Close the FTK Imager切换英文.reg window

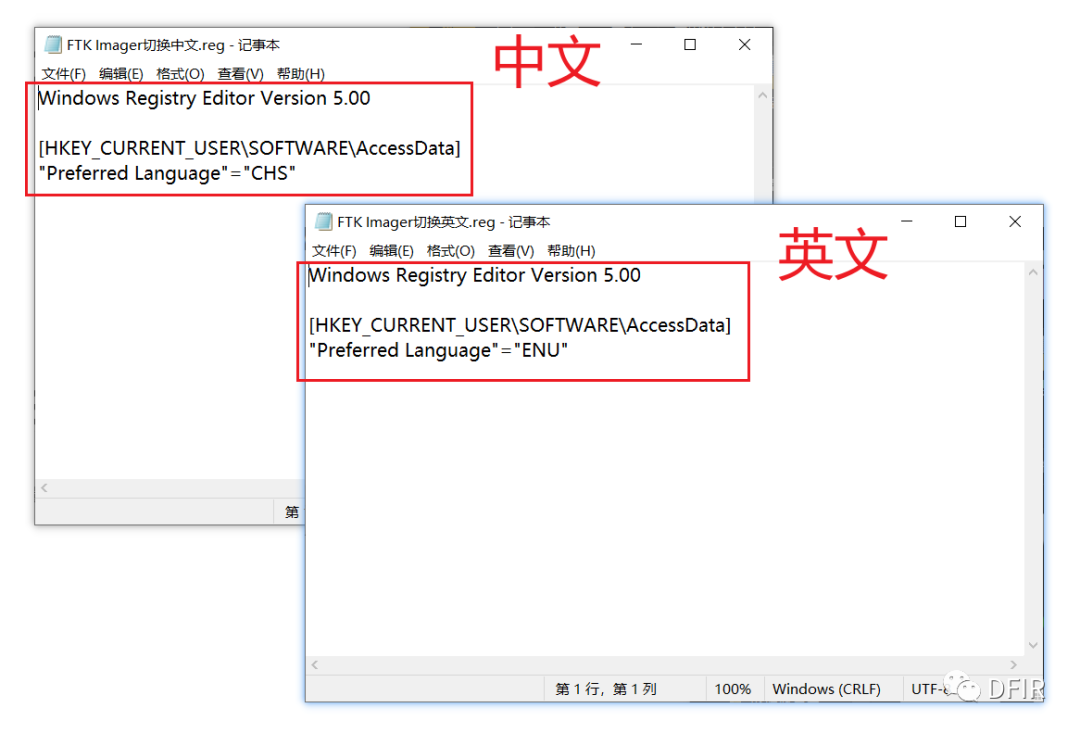click(1015, 222)
